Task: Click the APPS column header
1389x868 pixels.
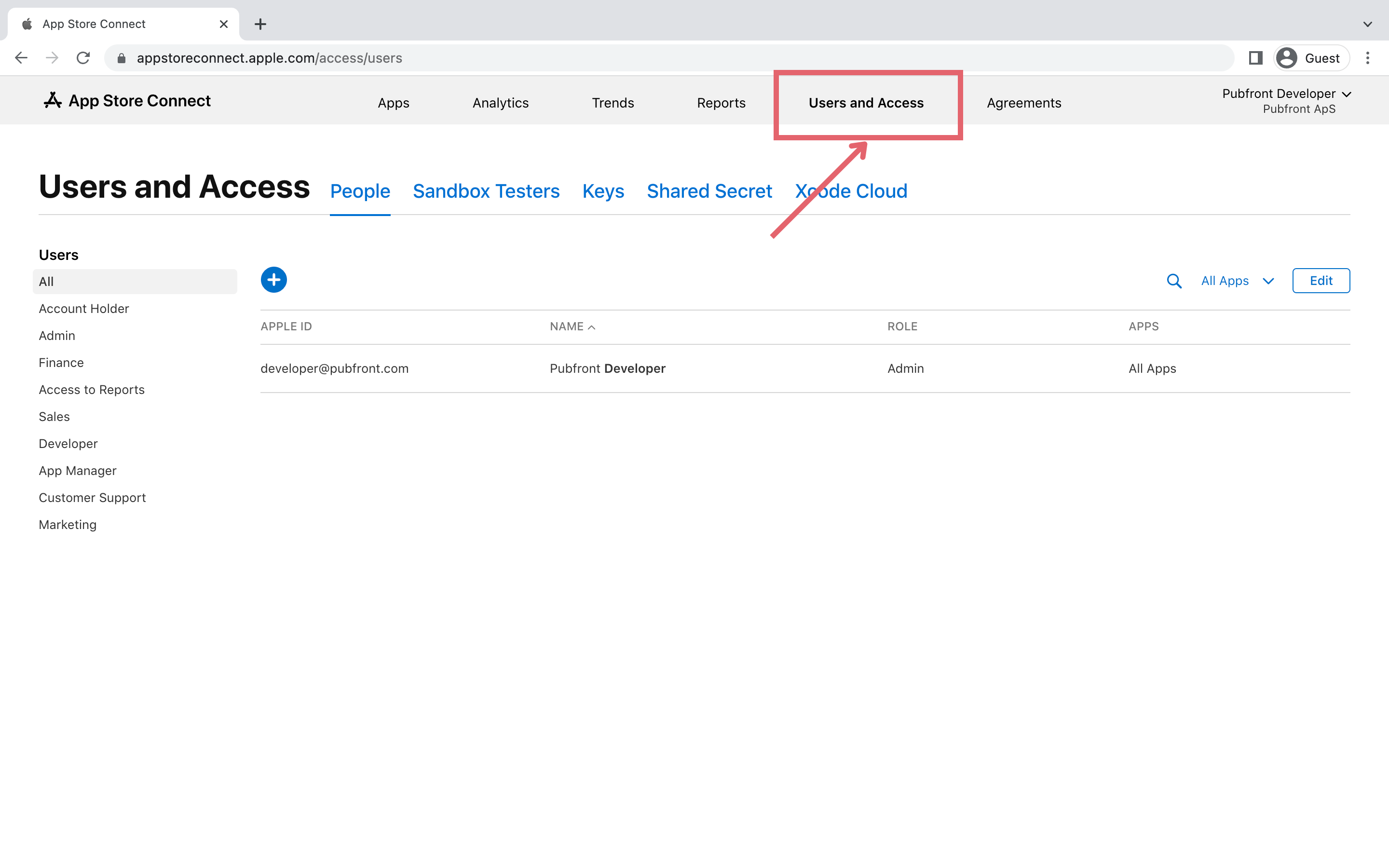Action: (x=1144, y=326)
